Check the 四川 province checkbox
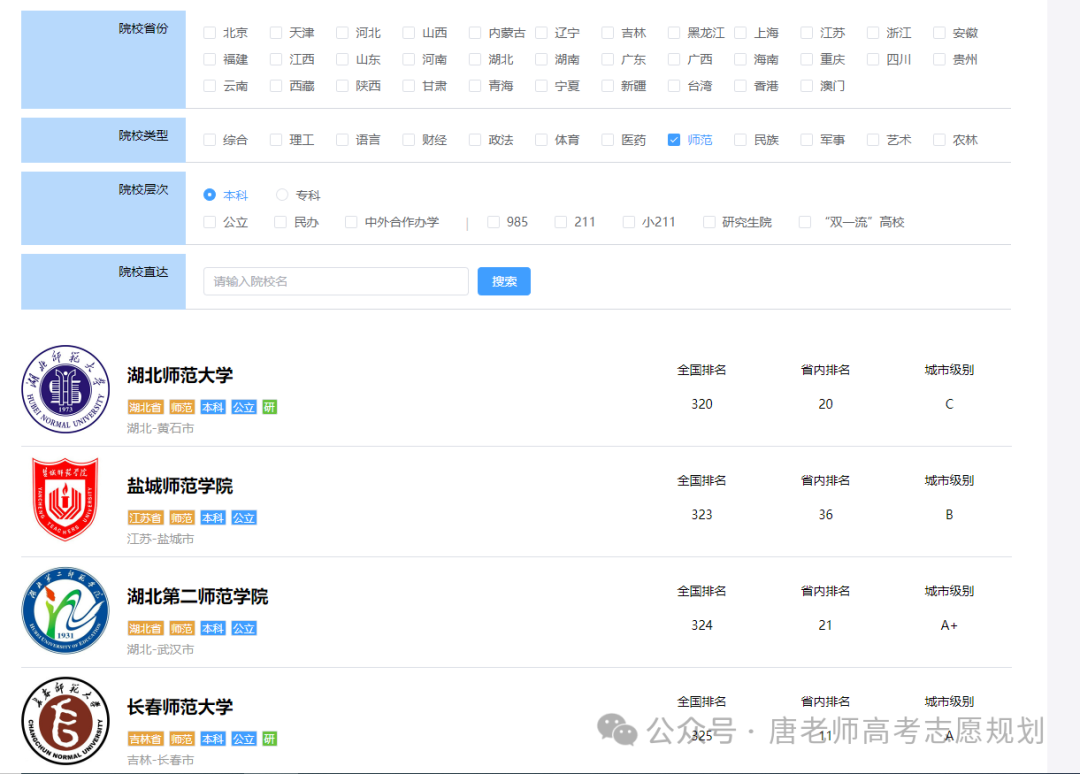1080x774 pixels. pyautogui.click(x=873, y=59)
